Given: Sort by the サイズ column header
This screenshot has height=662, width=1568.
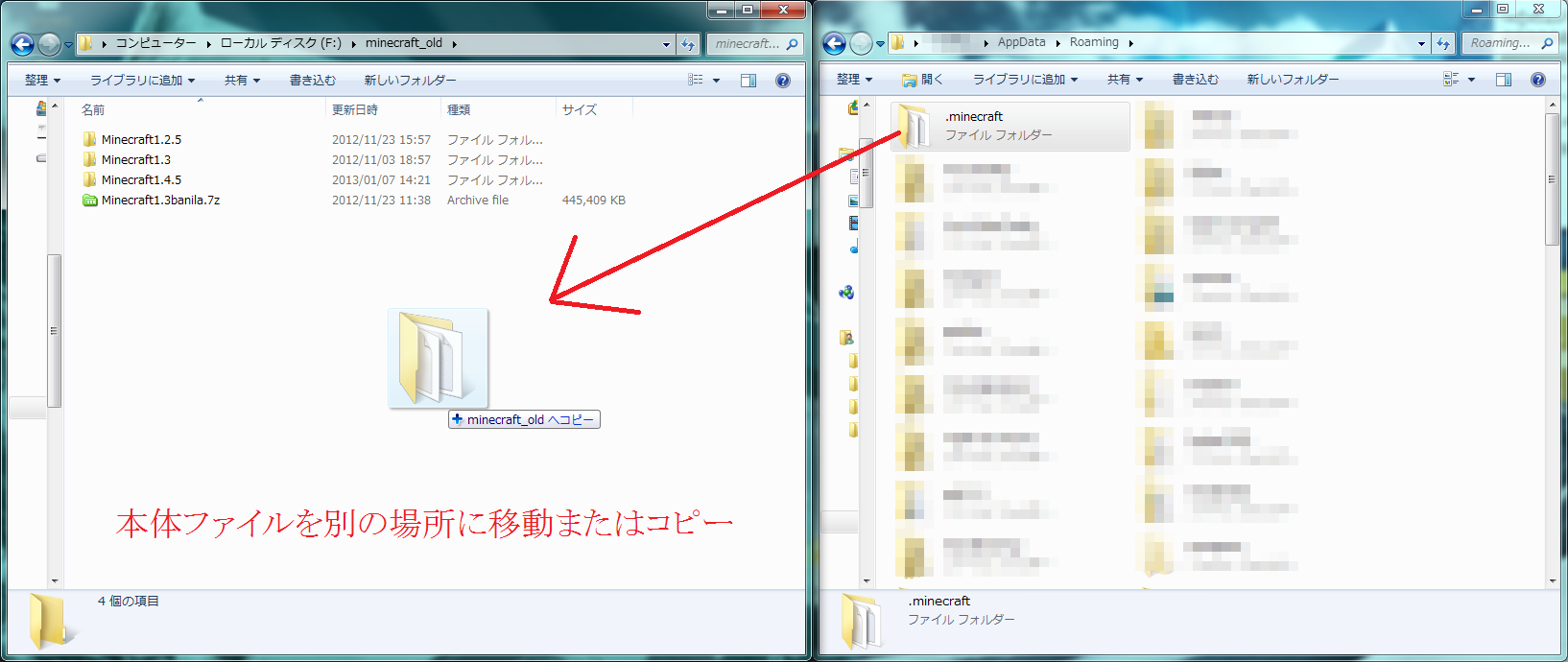Looking at the screenshot, I should click(x=594, y=109).
